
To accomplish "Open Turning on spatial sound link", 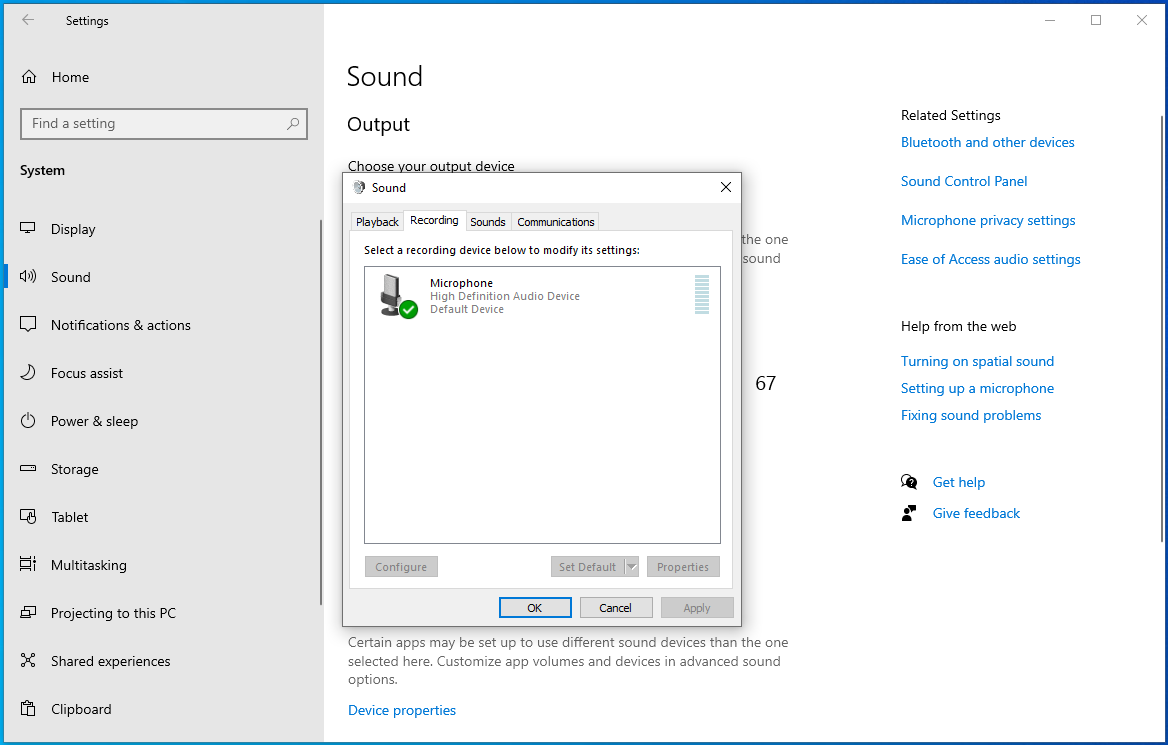I will [x=977, y=361].
